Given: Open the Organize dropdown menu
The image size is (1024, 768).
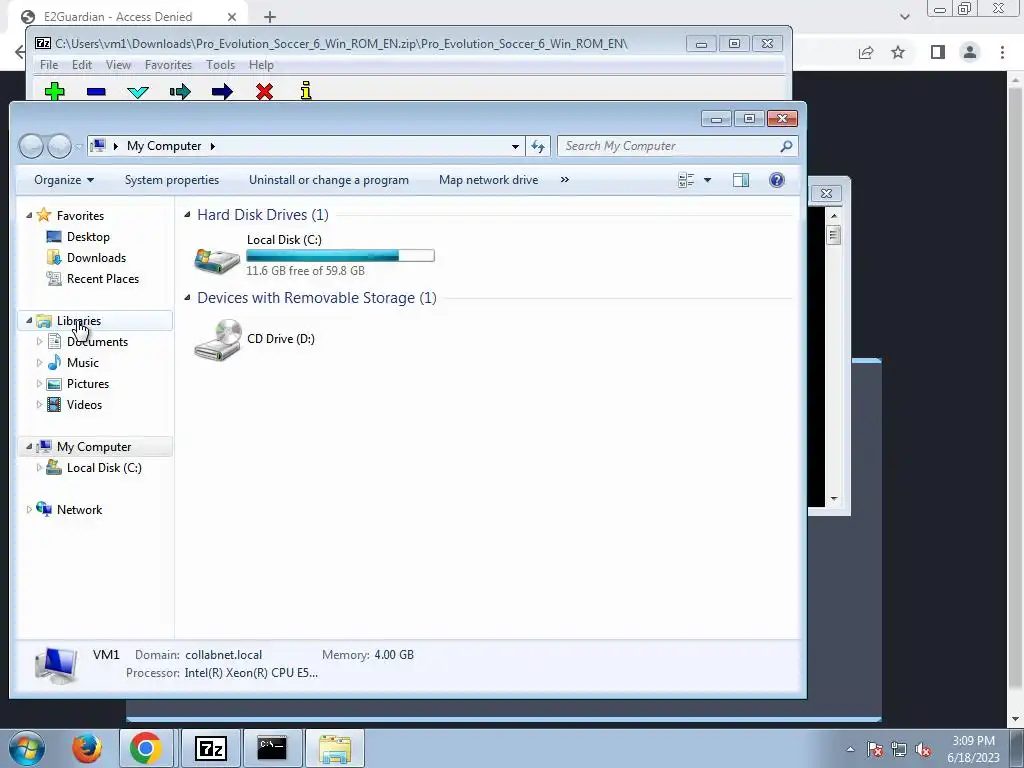Looking at the screenshot, I should tap(64, 180).
